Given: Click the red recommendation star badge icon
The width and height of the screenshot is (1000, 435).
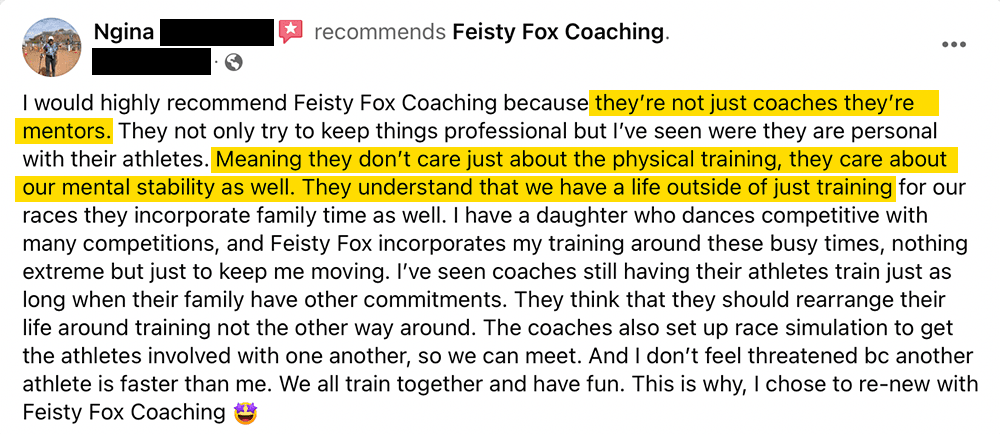Looking at the screenshot, I should [290, 31].
